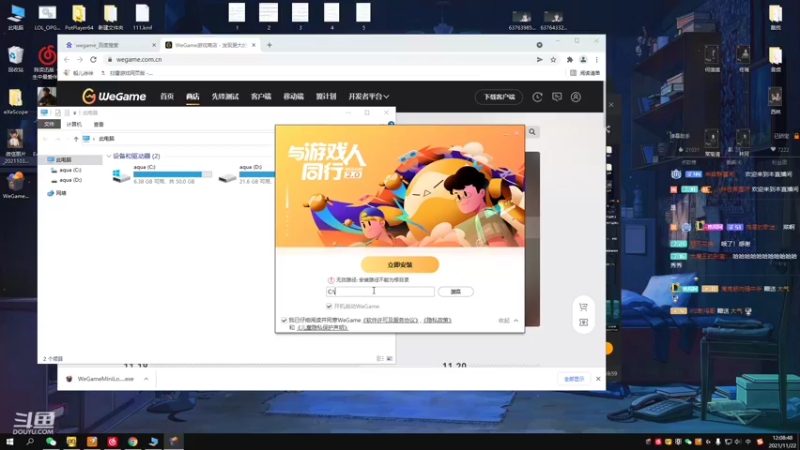Click the WeGame logo on the website
Viewport: 800px width, 450px height.
point(114,96)
